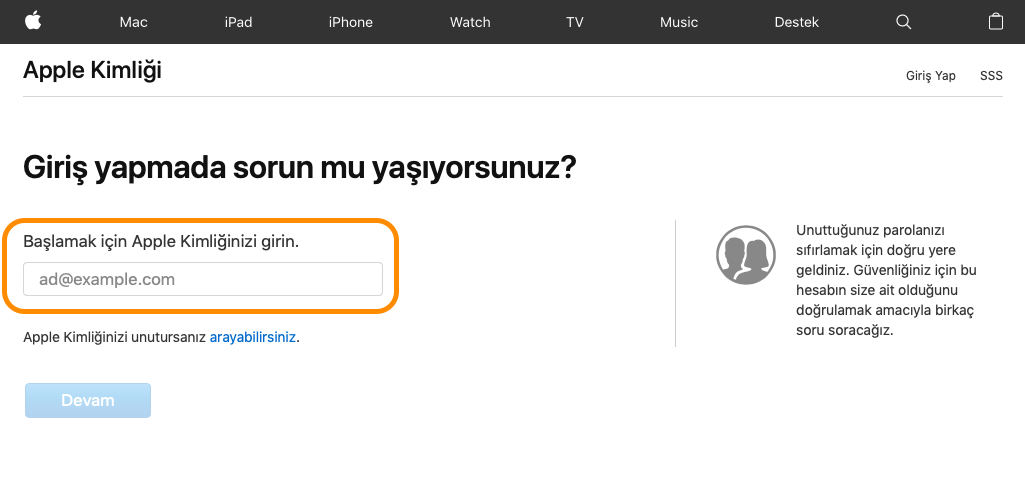Open the Destek support page
Viewport: 1025px width, 478px height.
coord(796,22)
